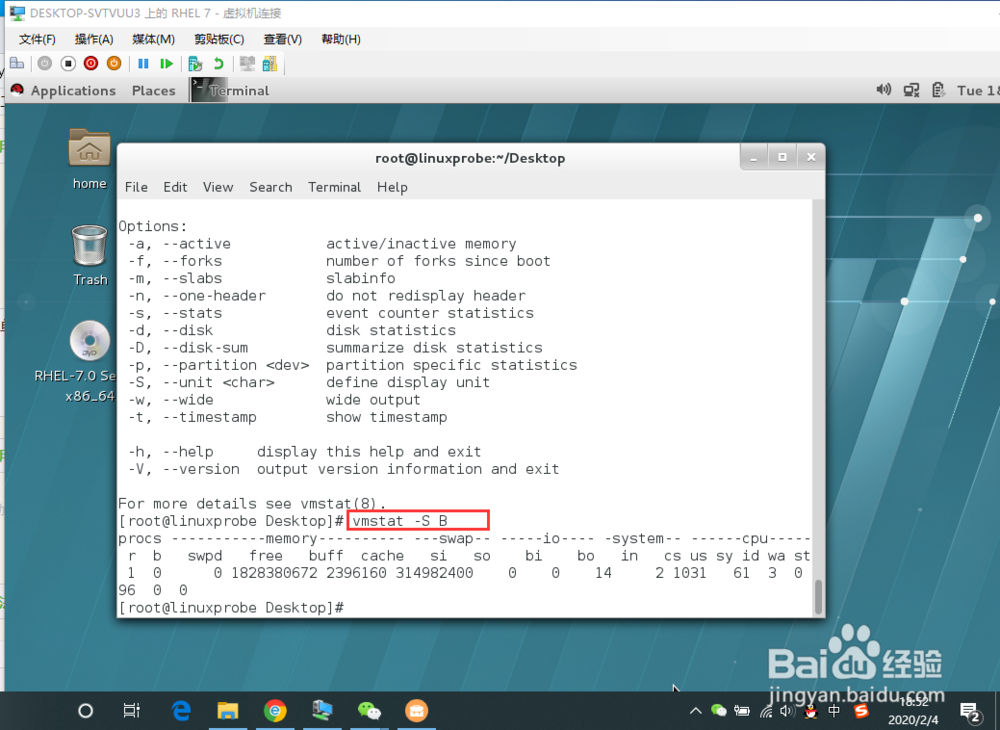Close the root@linuxprobe terminal window
The width and height of the screenshot is (1000, 730).
811,157
